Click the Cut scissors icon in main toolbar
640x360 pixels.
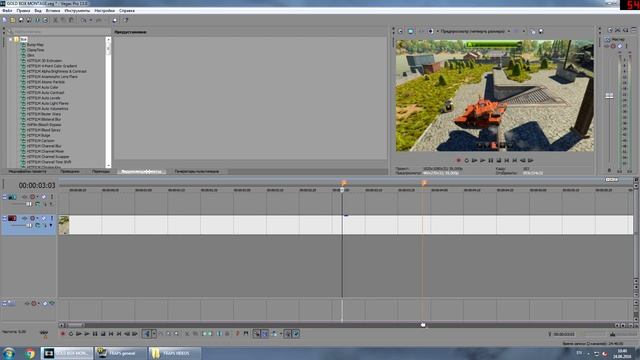tap(56, 20)
